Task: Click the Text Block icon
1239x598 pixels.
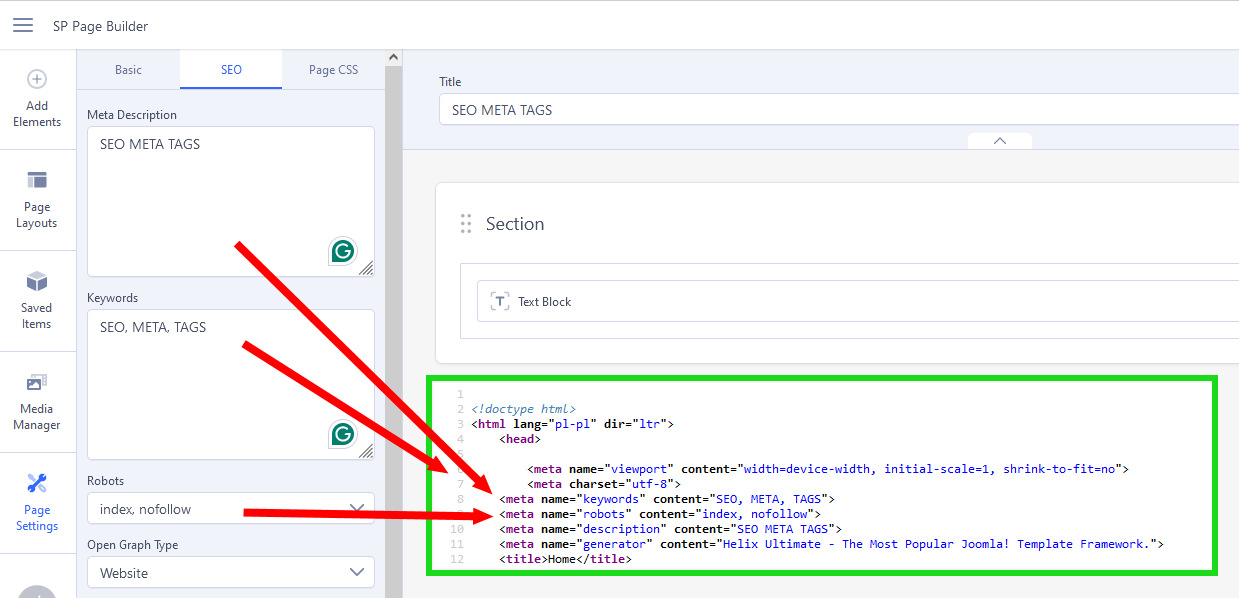Action: pyautogui.click(x=499, y=301)
